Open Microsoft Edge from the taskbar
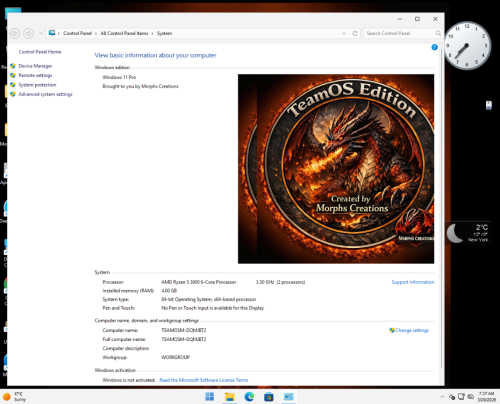 [249, 397]
